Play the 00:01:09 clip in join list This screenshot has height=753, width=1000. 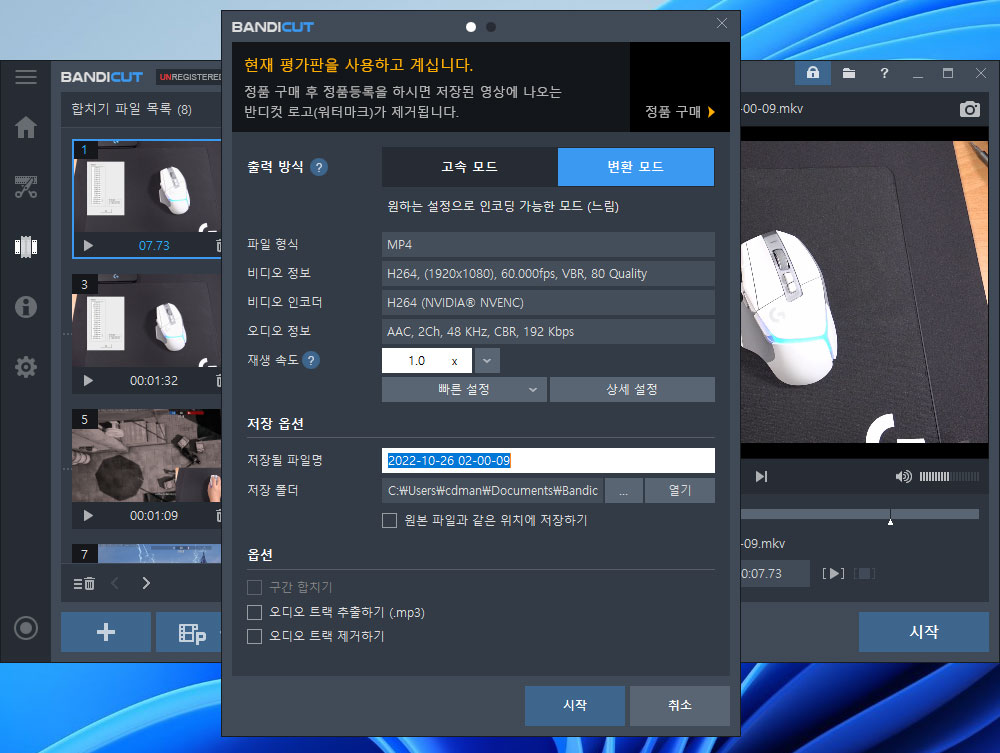point(89,516)
